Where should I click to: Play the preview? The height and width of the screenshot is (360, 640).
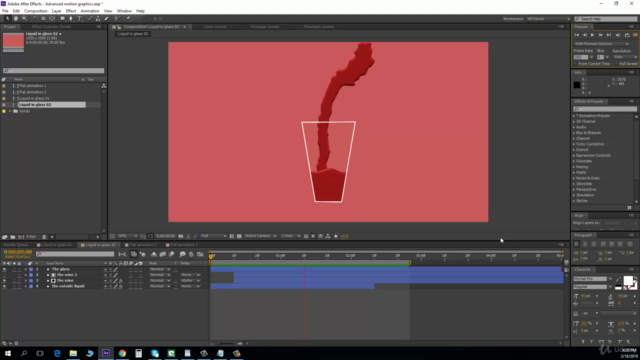[592, 35]
